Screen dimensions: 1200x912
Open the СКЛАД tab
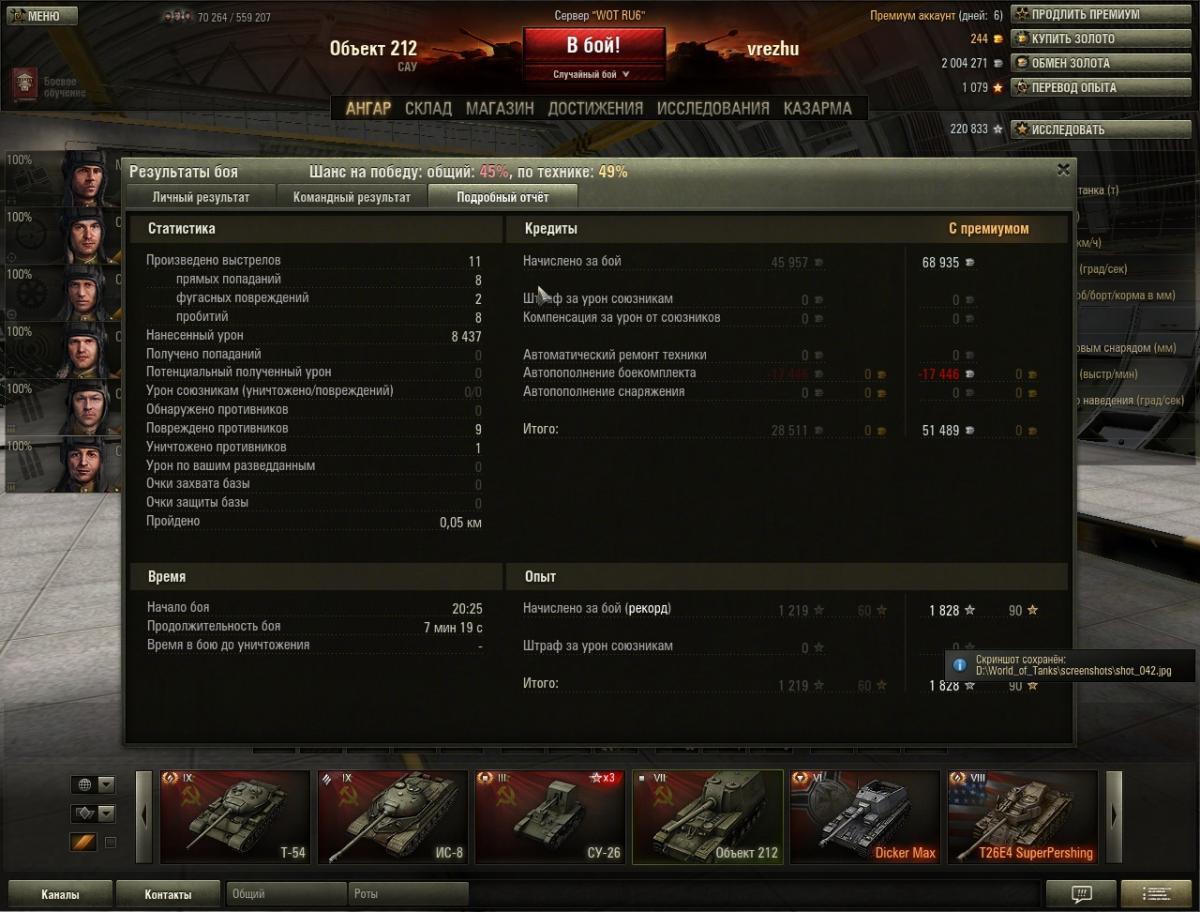[428, 108]
